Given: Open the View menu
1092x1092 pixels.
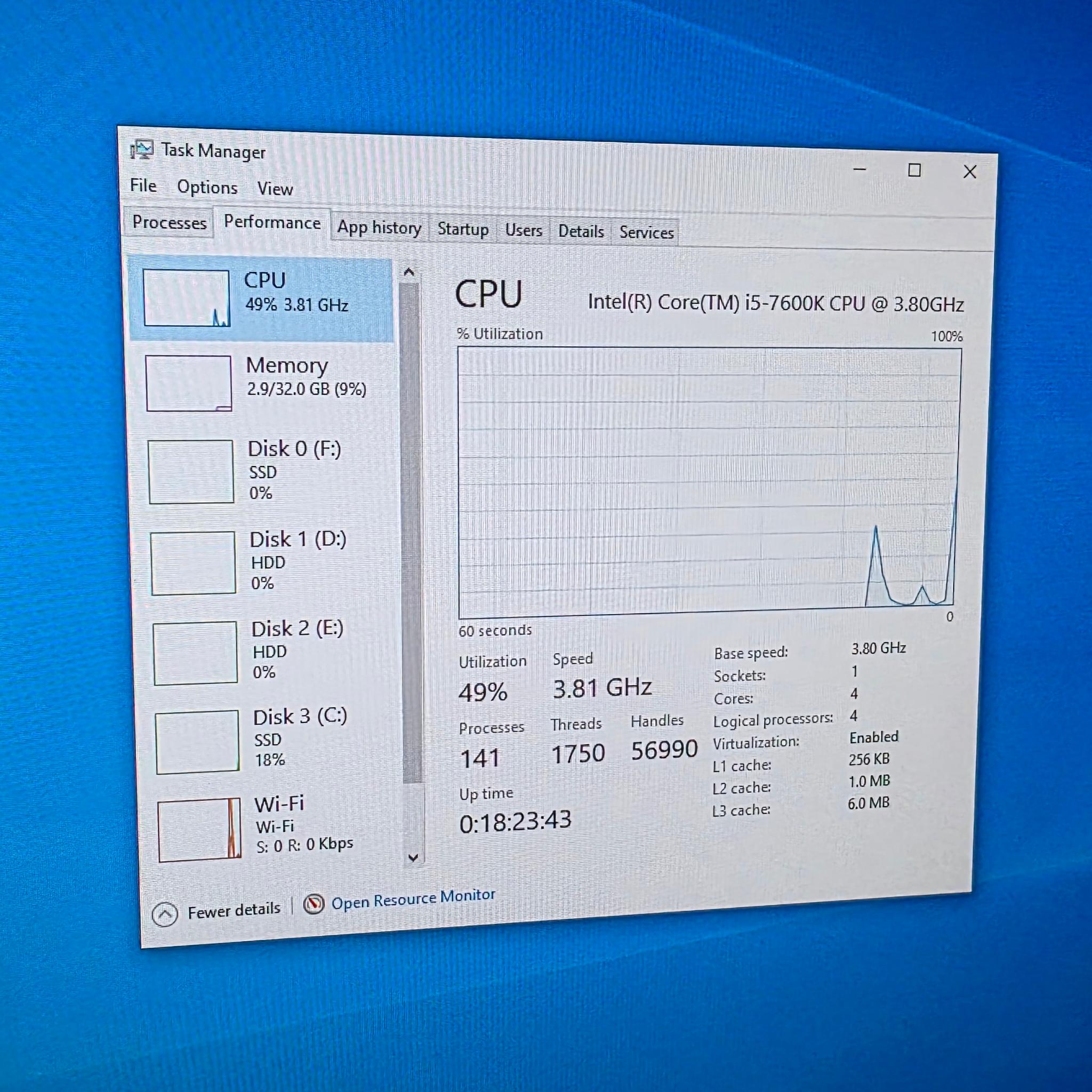Looking at the screenshot, I should [x=275, y=189].
